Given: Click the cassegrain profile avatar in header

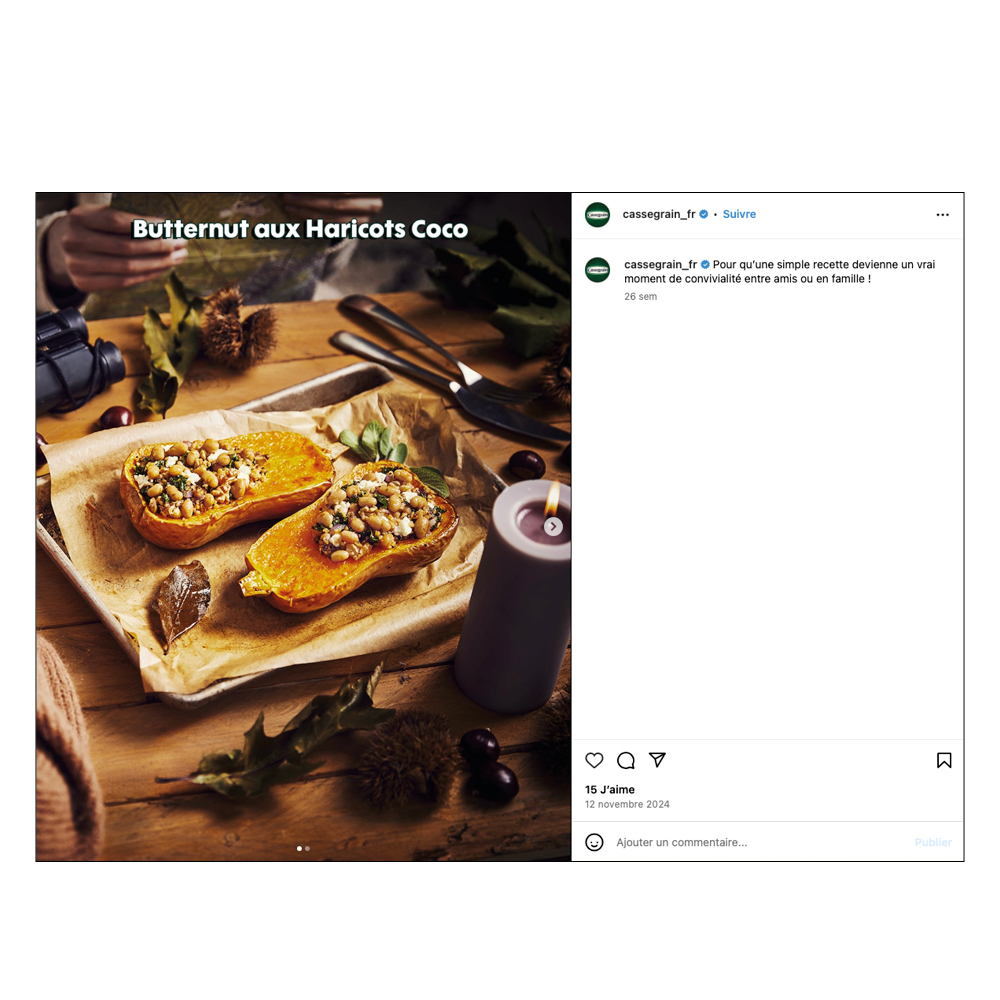Looking at the screenshot, I should pyautogui.click(x=598, y=215).
